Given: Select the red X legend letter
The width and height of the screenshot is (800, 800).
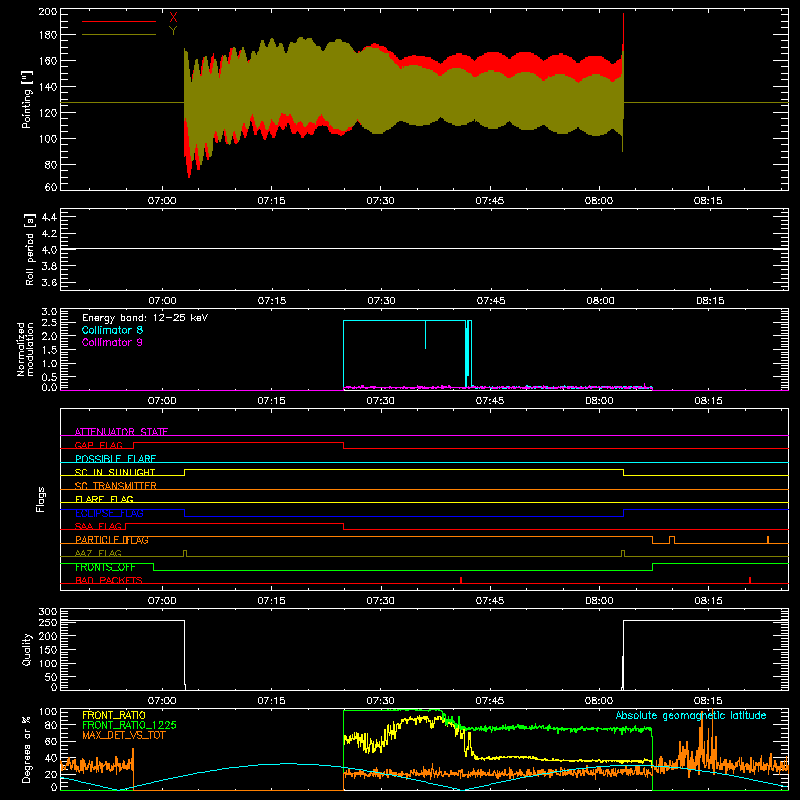Looking at the screenshot, I should click(x=173, y=18).
